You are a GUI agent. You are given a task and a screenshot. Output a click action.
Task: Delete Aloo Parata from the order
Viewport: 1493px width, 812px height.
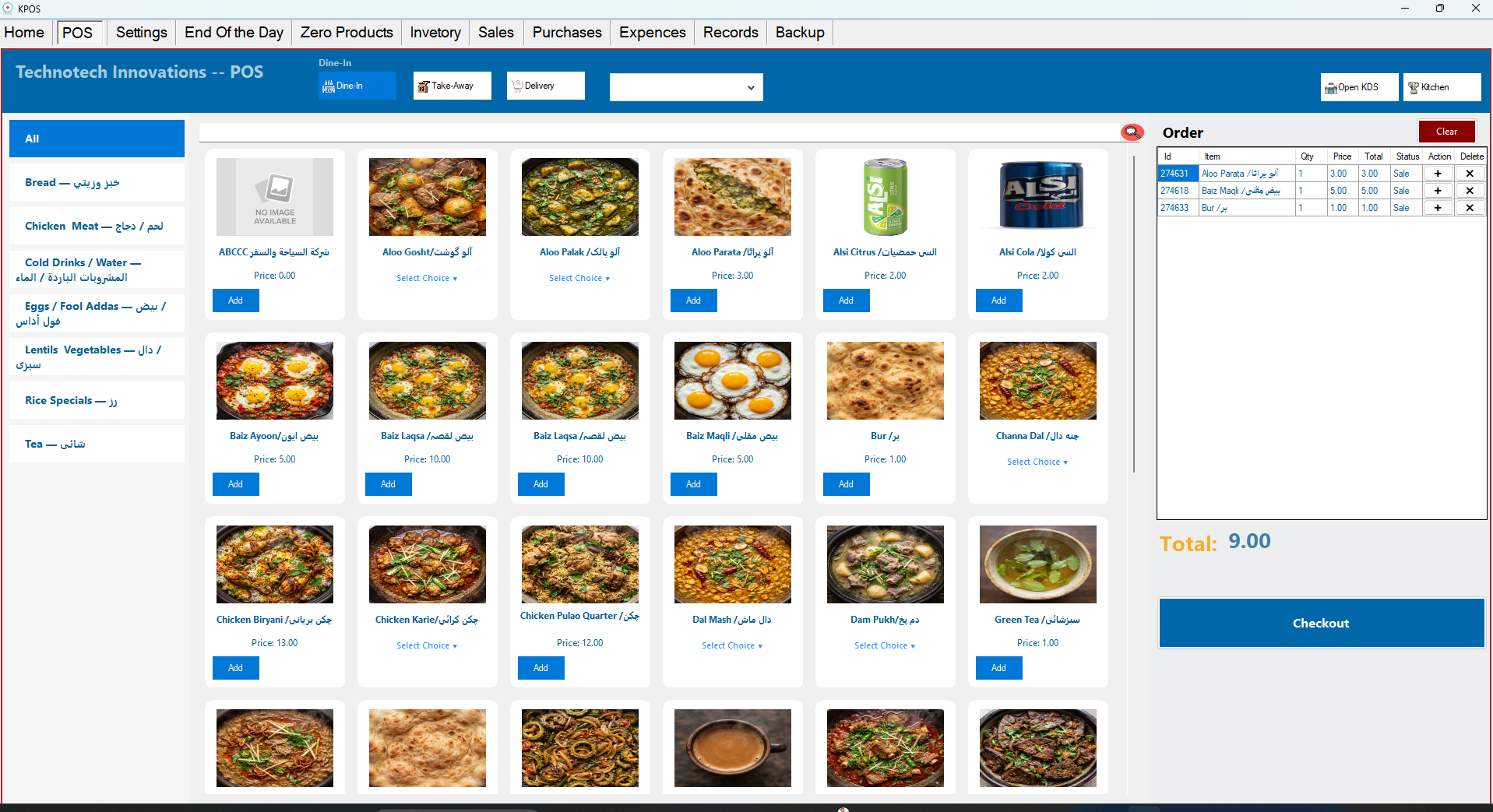point(1470,174)
